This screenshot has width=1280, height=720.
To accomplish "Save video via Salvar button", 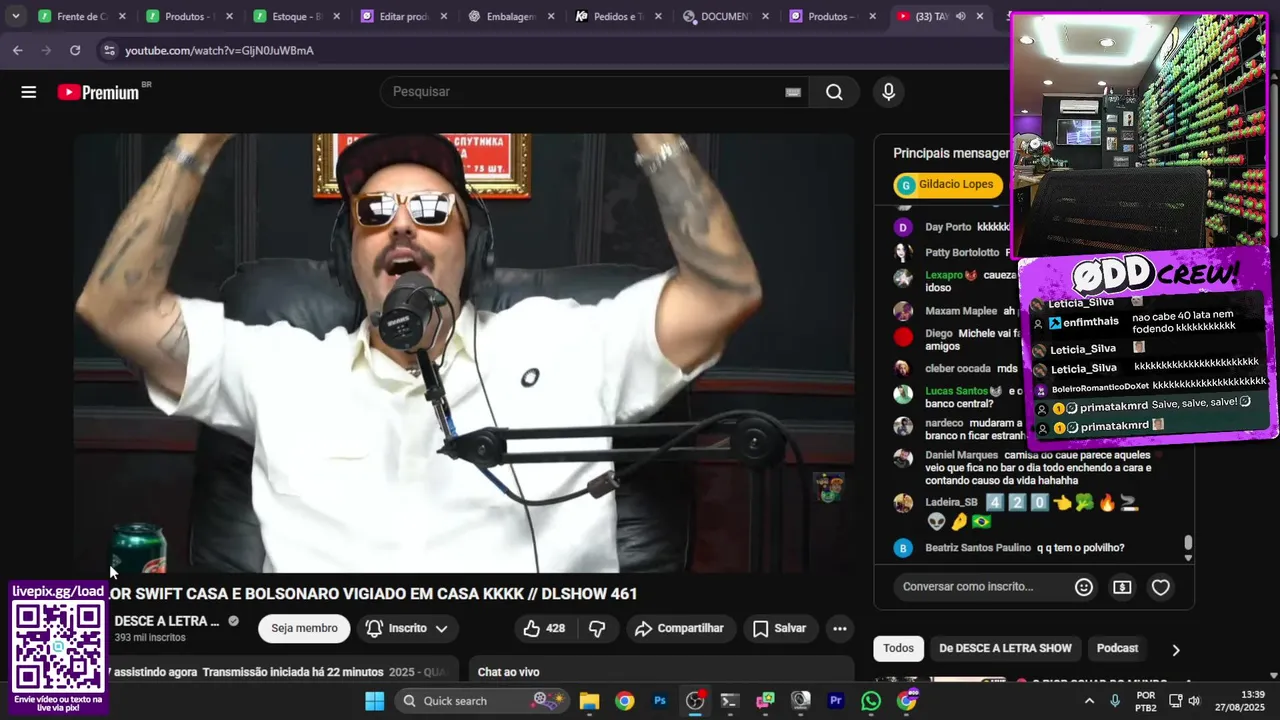I will pos(780,628).
